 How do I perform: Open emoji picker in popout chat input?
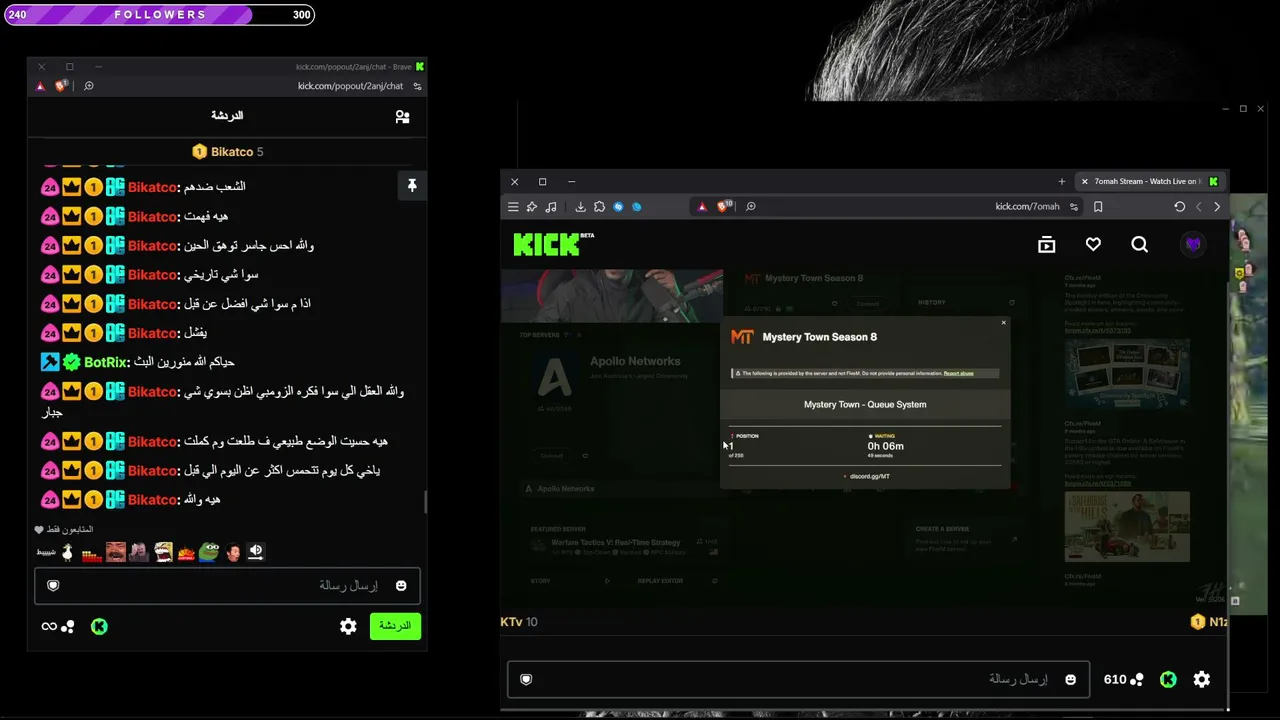(401, 586)
